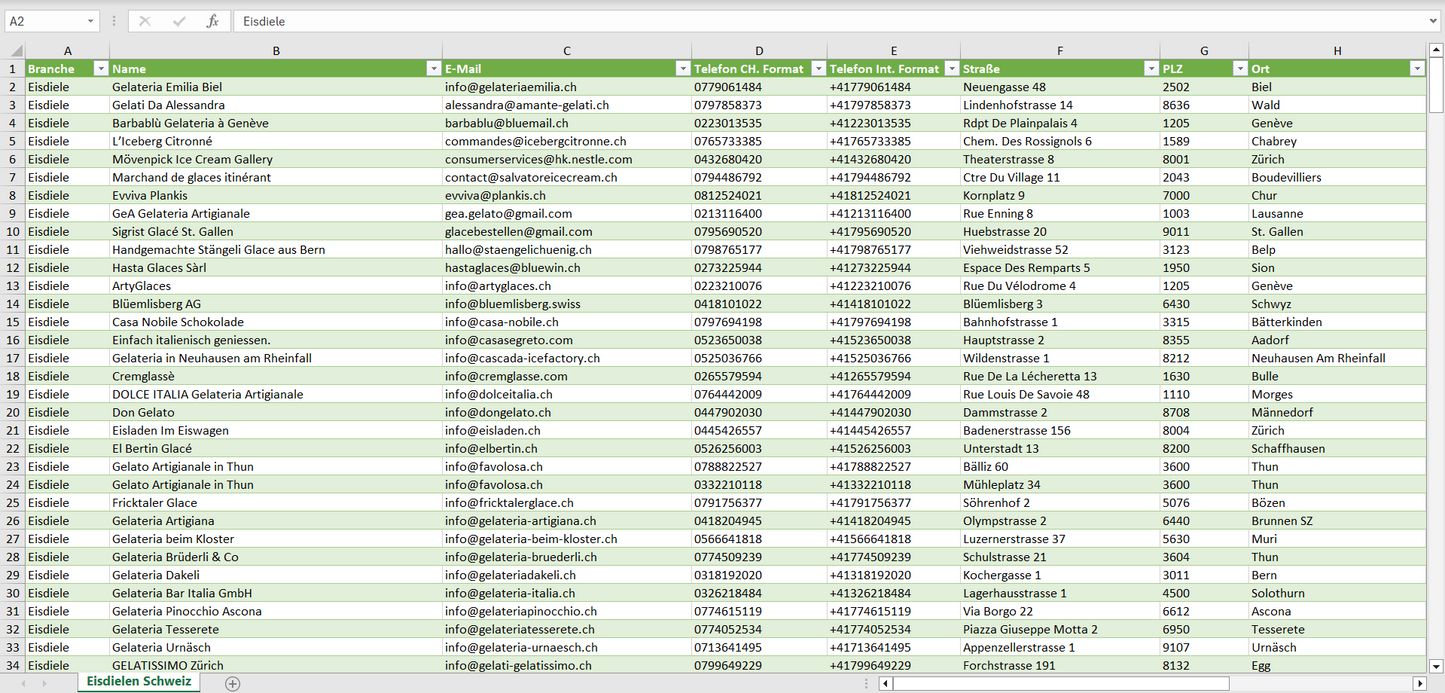Click the horizontal scrollbar thumb

pyautogui.click(x=1060, y=683)
